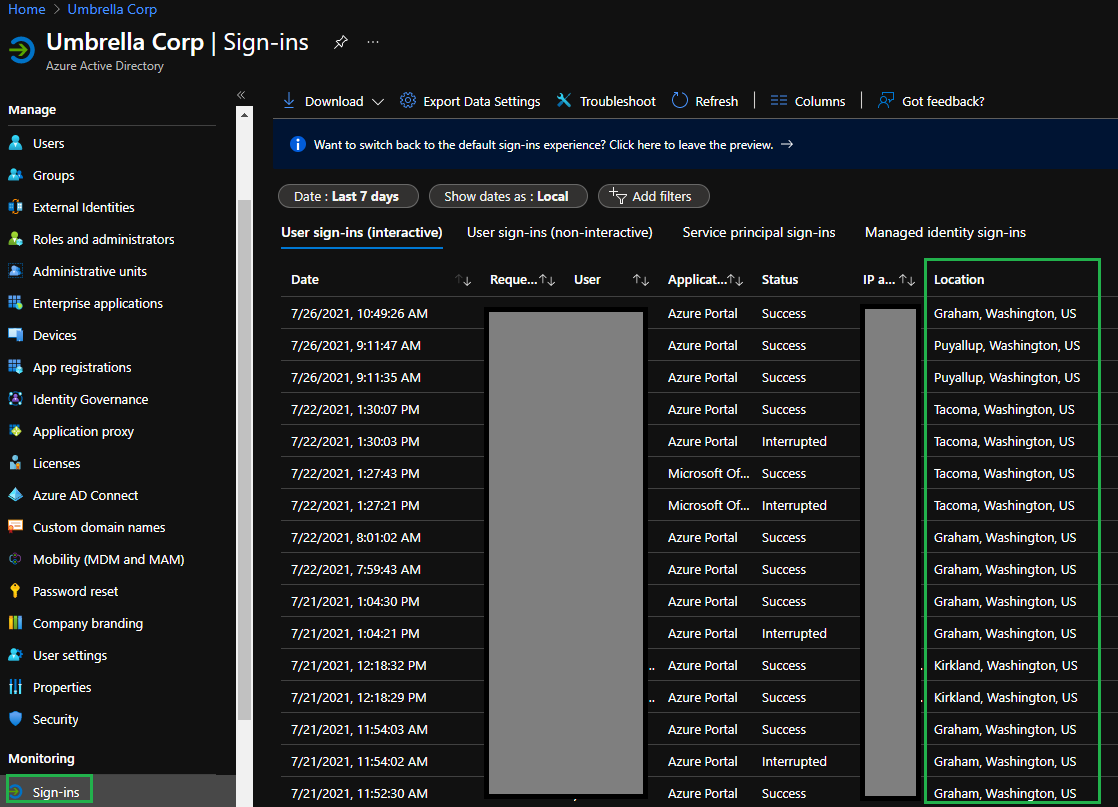Click Application proxy icon
This screenshot has width=1118, height=807.
(x=16, y=431)
